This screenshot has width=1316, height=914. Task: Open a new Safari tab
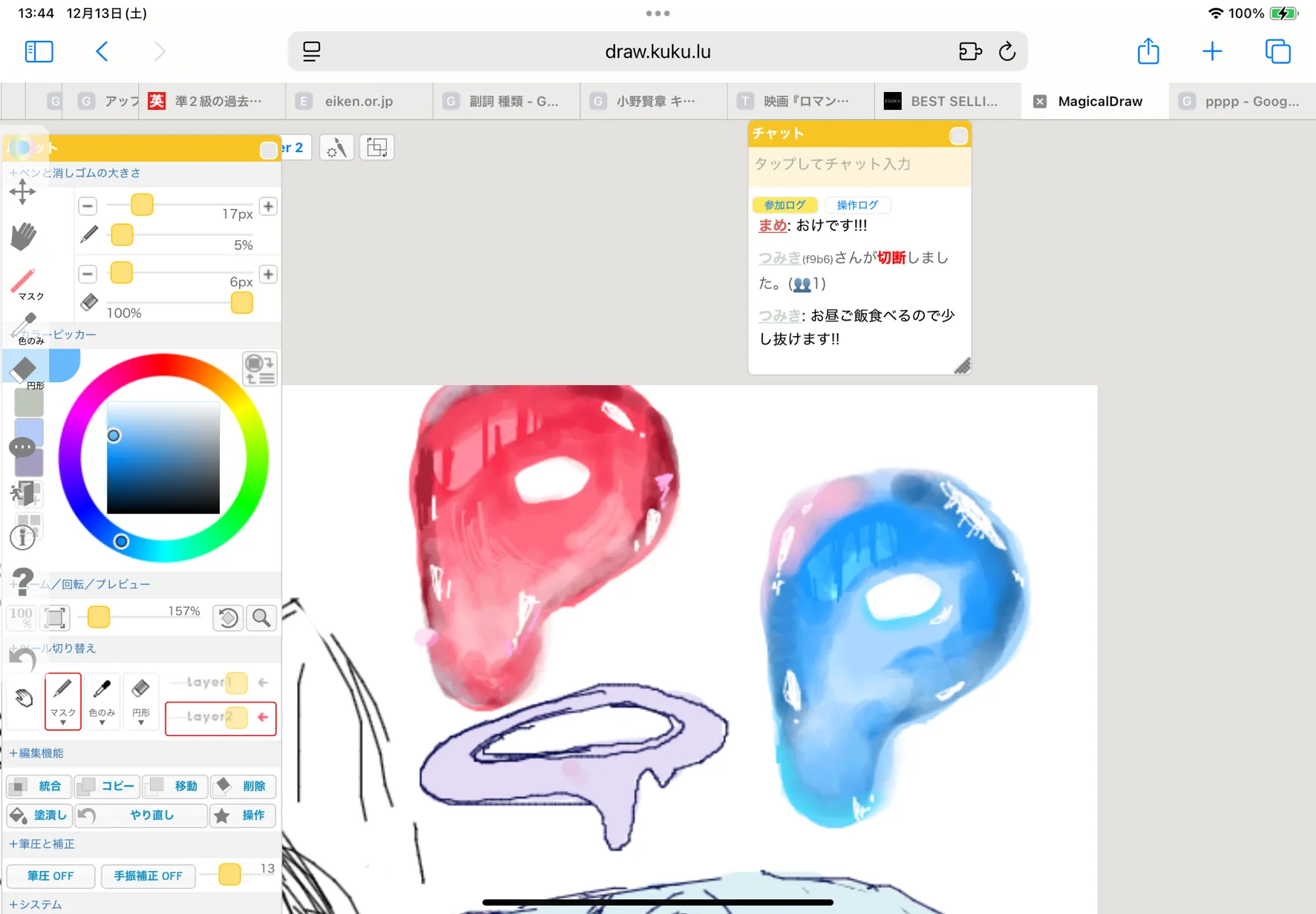(1212, 51)
